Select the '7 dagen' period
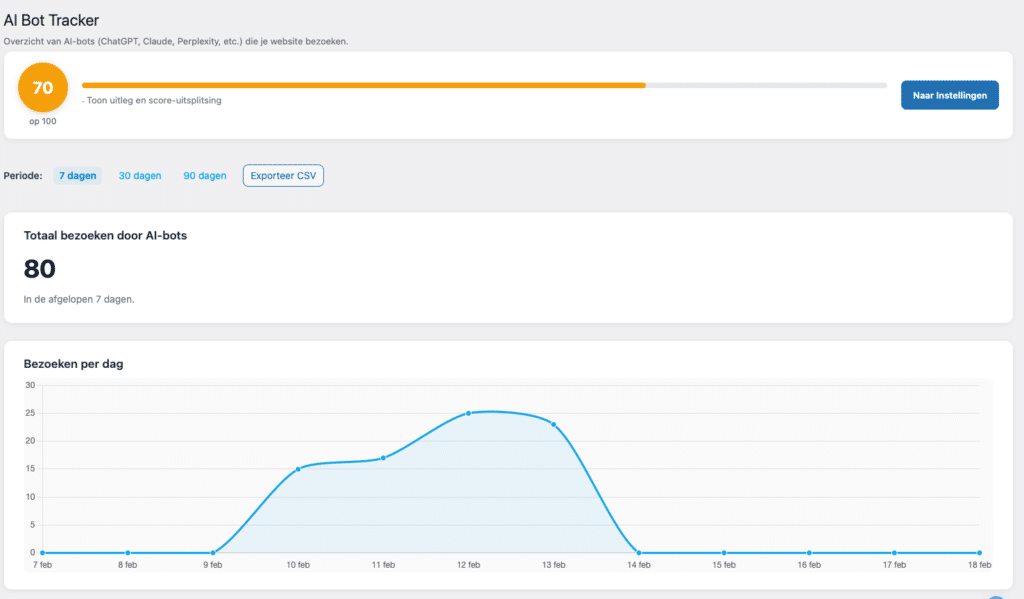Image resolution: width=1024 pixels, height=599 pixels. (78, 176)
